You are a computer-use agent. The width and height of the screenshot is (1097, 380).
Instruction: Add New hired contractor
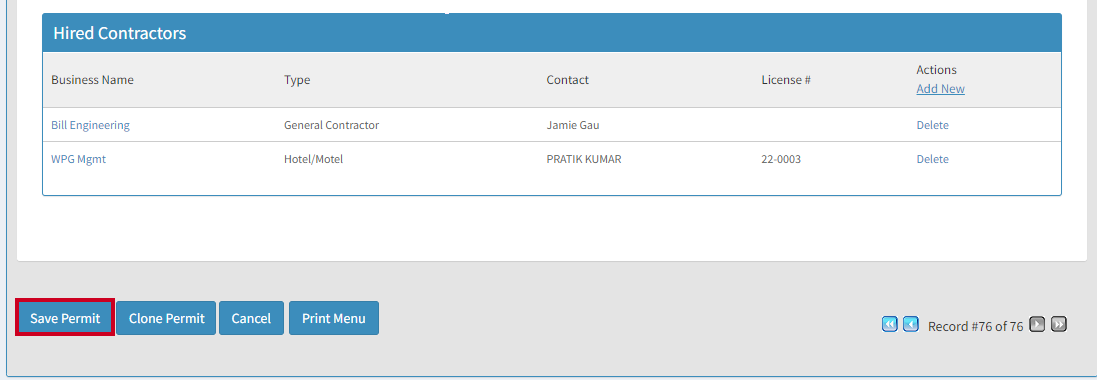click(940, 89)
